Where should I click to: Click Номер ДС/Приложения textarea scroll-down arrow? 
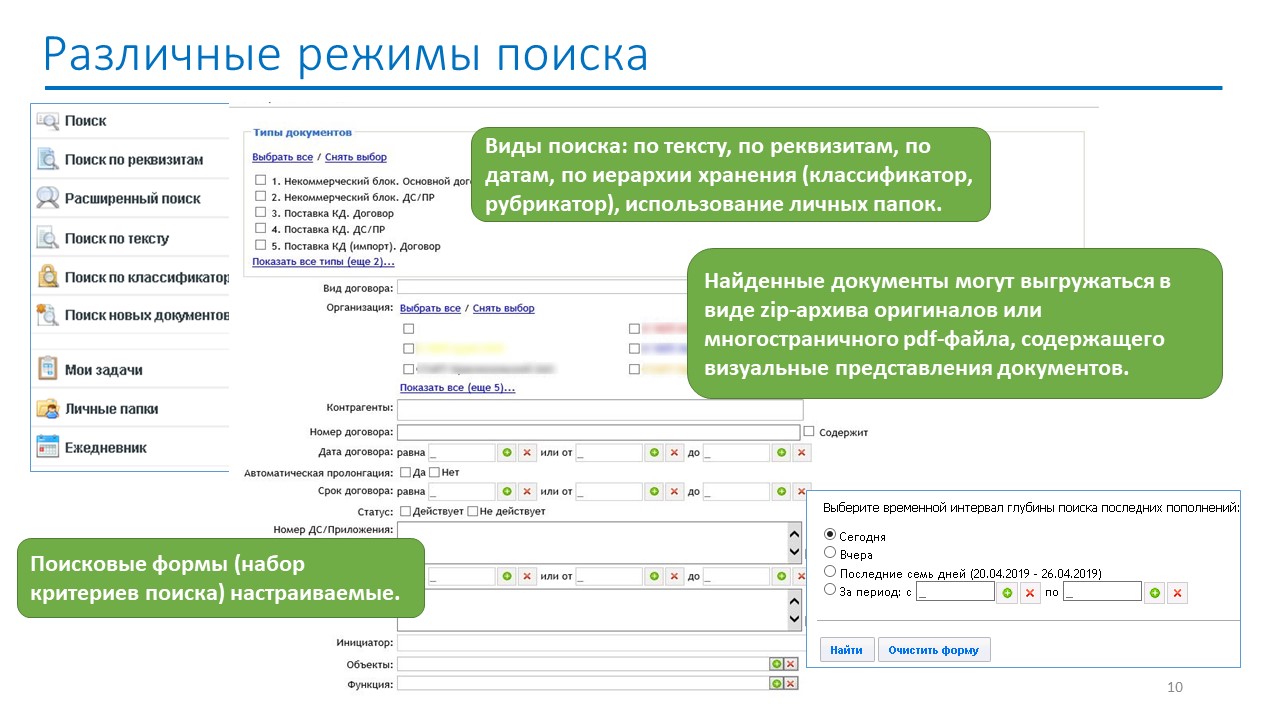point(795,553)
